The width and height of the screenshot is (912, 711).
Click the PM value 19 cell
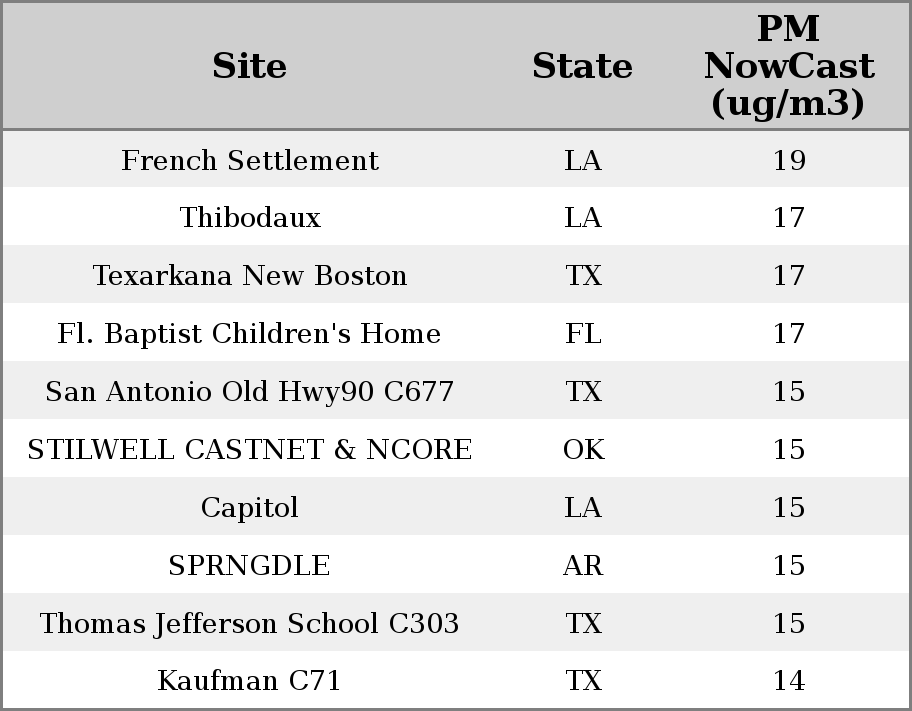(x=789, y=160)
